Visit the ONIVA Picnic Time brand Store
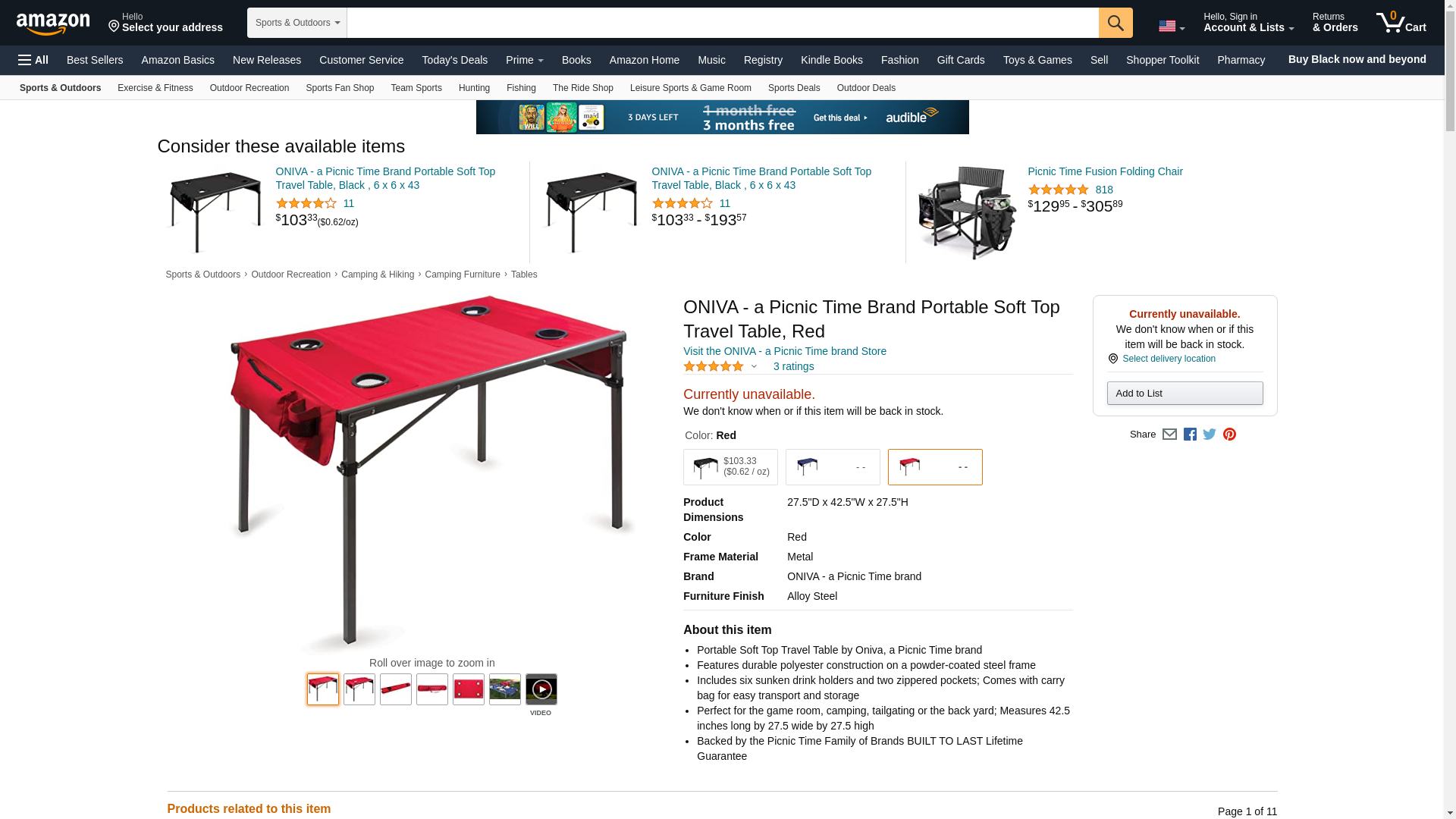The image size is (1456, 819). pos(785,351)
